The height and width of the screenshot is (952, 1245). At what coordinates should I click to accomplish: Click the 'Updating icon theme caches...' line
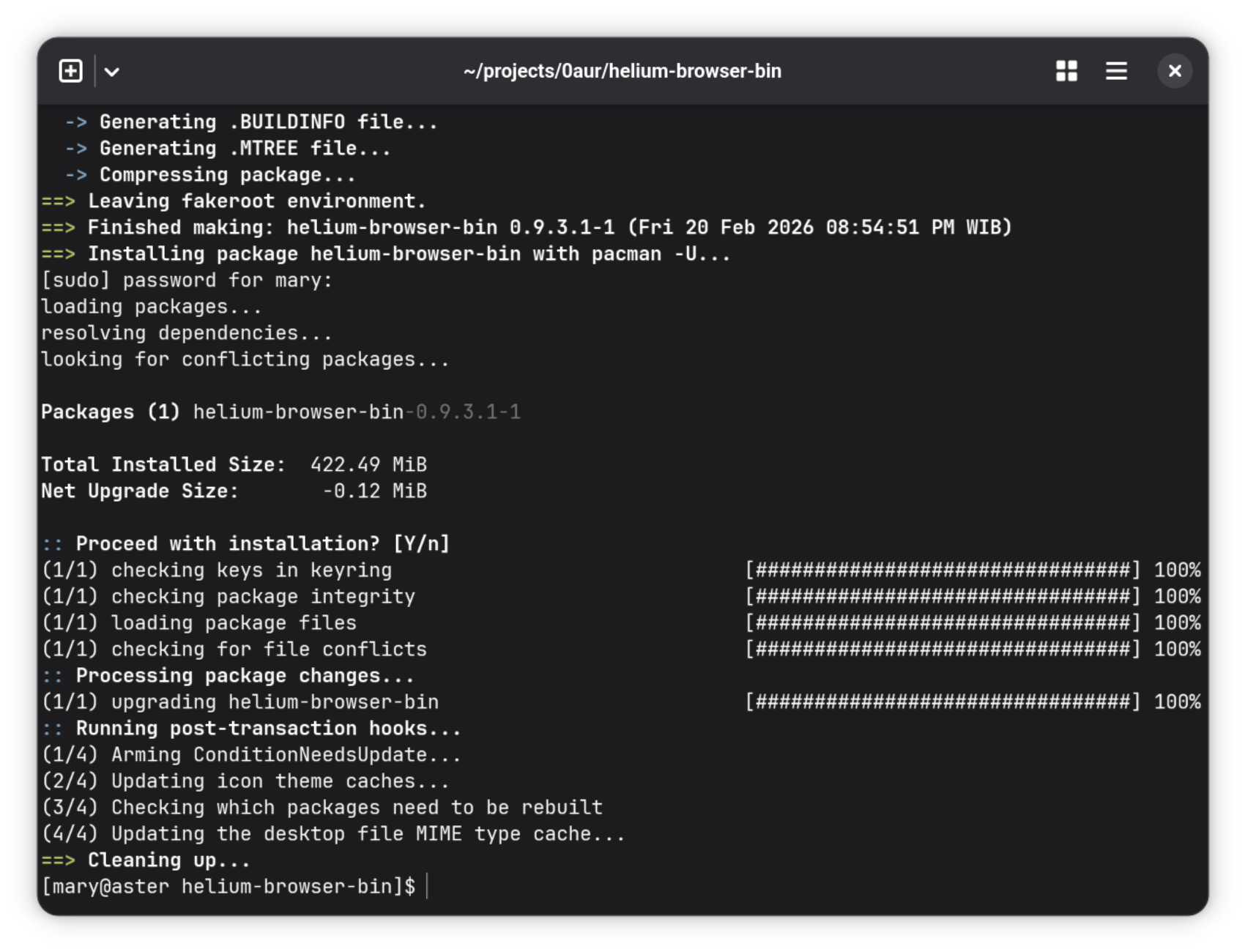click(280, 781)
